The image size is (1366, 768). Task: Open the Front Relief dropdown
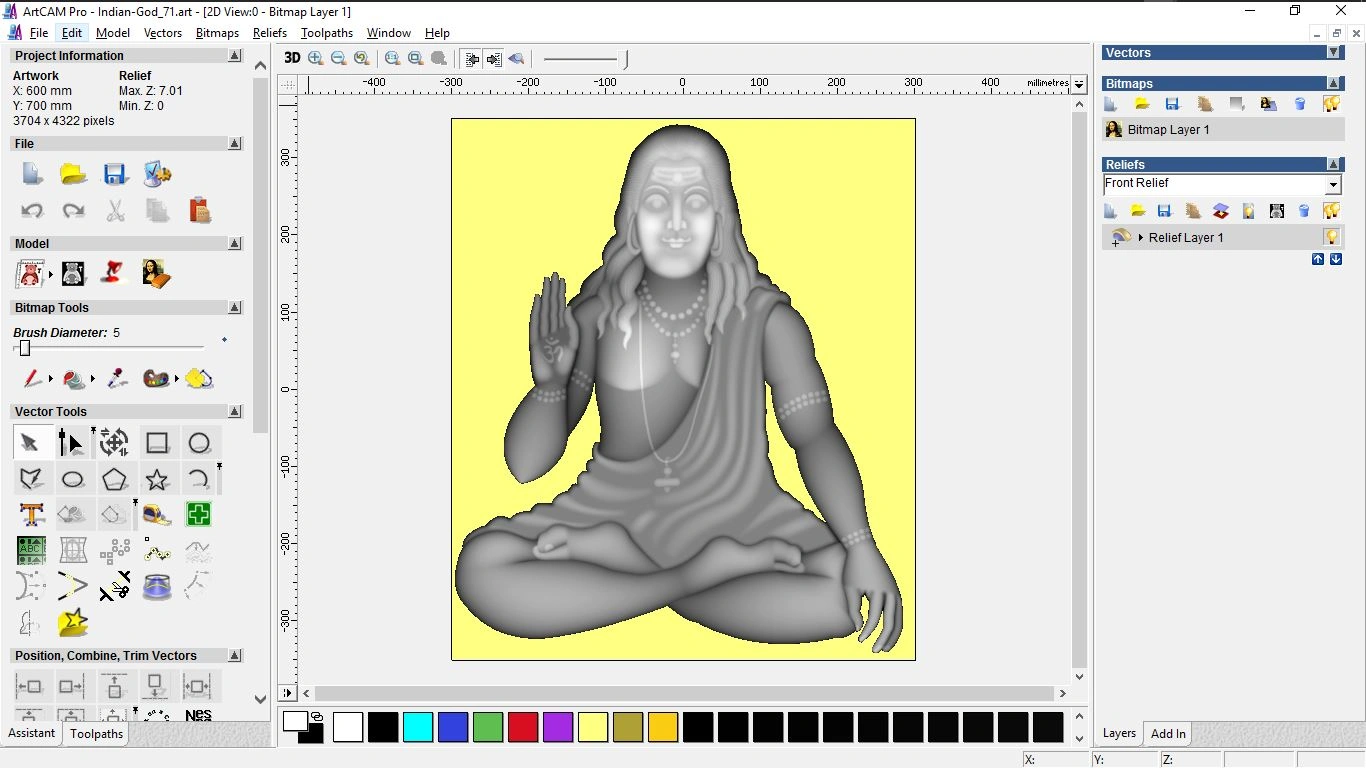(1333, 184)
